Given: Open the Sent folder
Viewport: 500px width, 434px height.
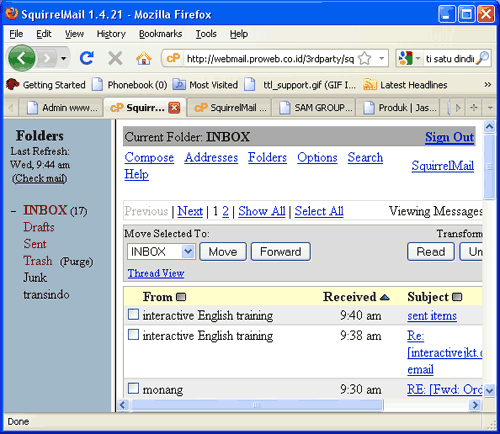Looking at the screenshot, I should (x=35, y=244).
